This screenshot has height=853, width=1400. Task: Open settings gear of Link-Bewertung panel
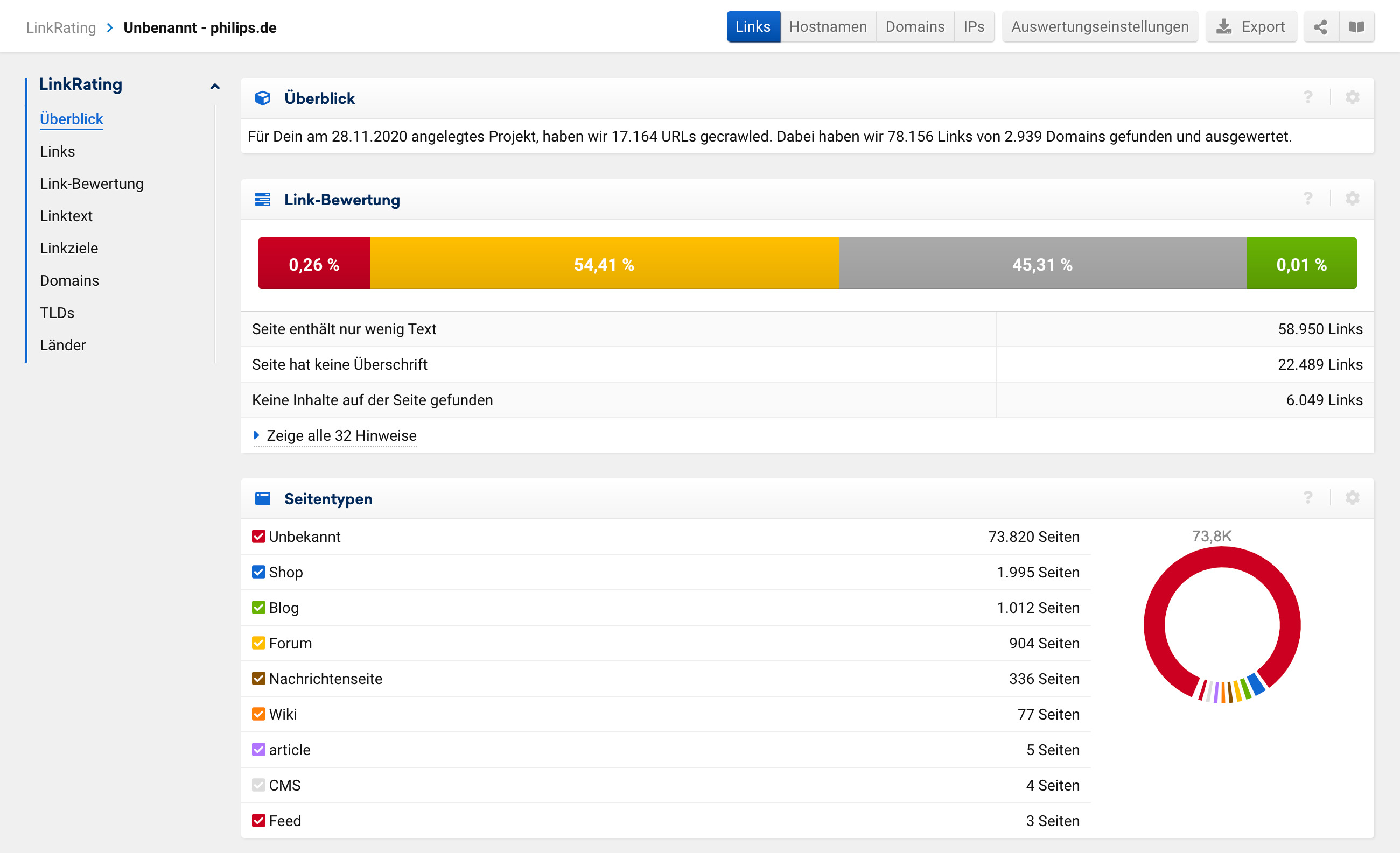coord(1352,198)
